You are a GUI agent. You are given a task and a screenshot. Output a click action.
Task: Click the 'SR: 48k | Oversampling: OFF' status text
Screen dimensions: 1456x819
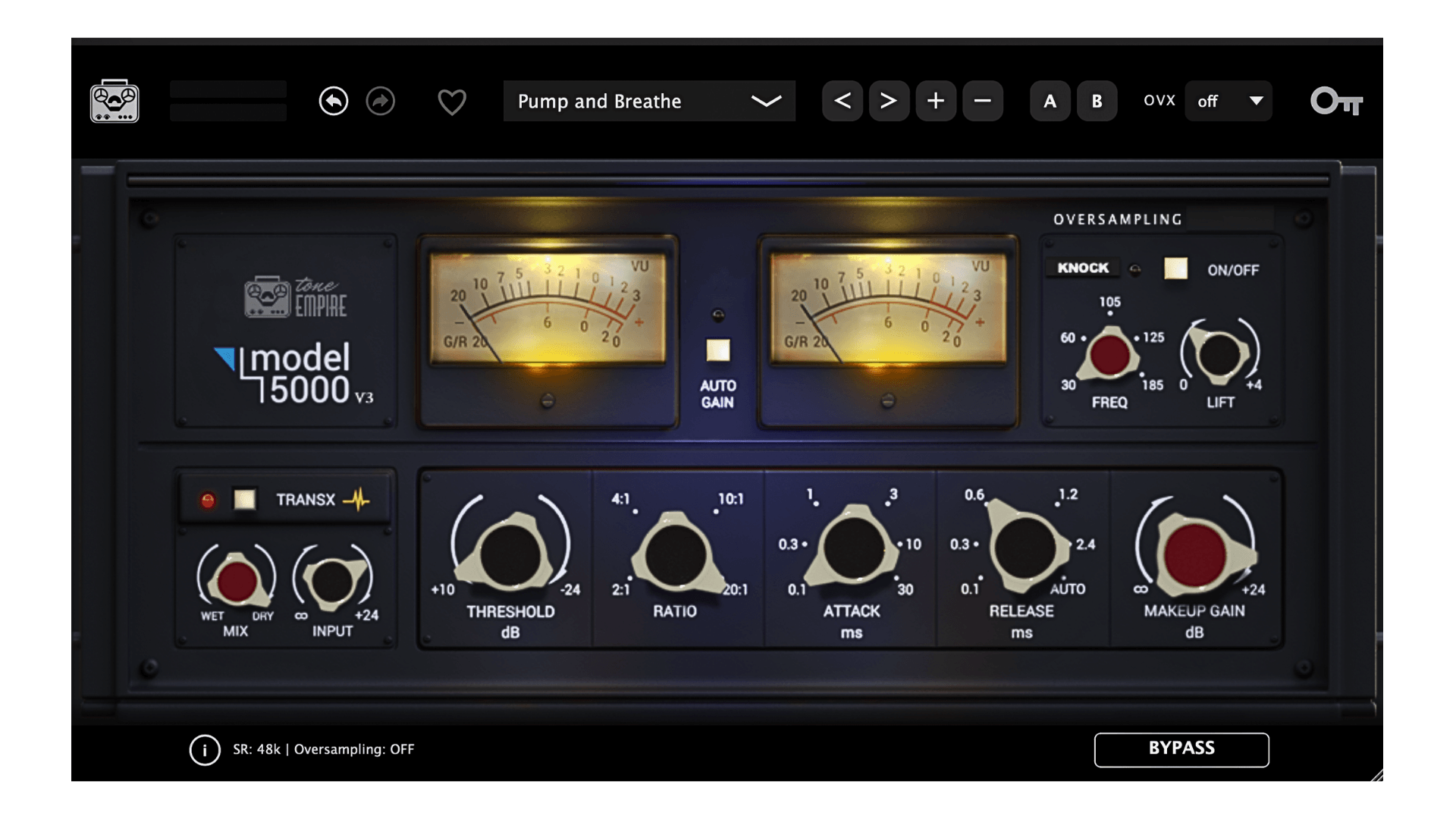[x=324, y=749]
